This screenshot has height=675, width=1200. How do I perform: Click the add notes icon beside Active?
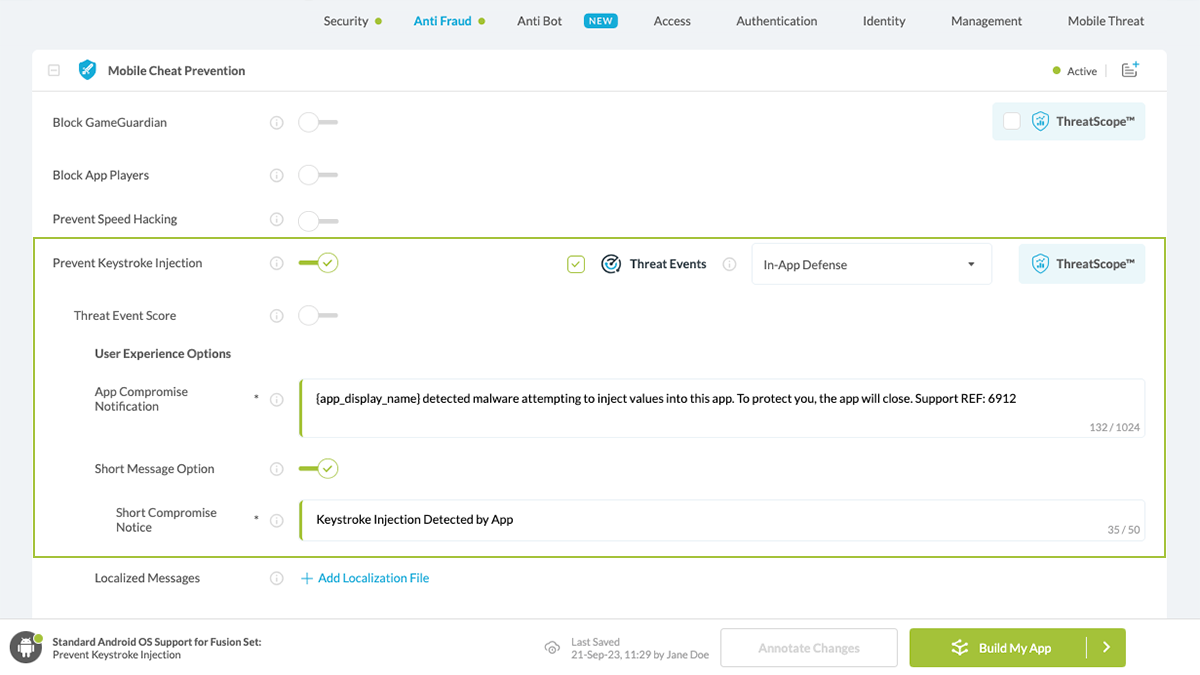click(1130, 70)
